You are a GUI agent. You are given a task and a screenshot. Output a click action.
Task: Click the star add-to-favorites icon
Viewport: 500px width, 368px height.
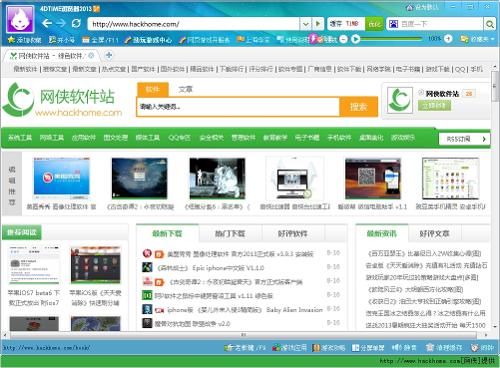11,40
